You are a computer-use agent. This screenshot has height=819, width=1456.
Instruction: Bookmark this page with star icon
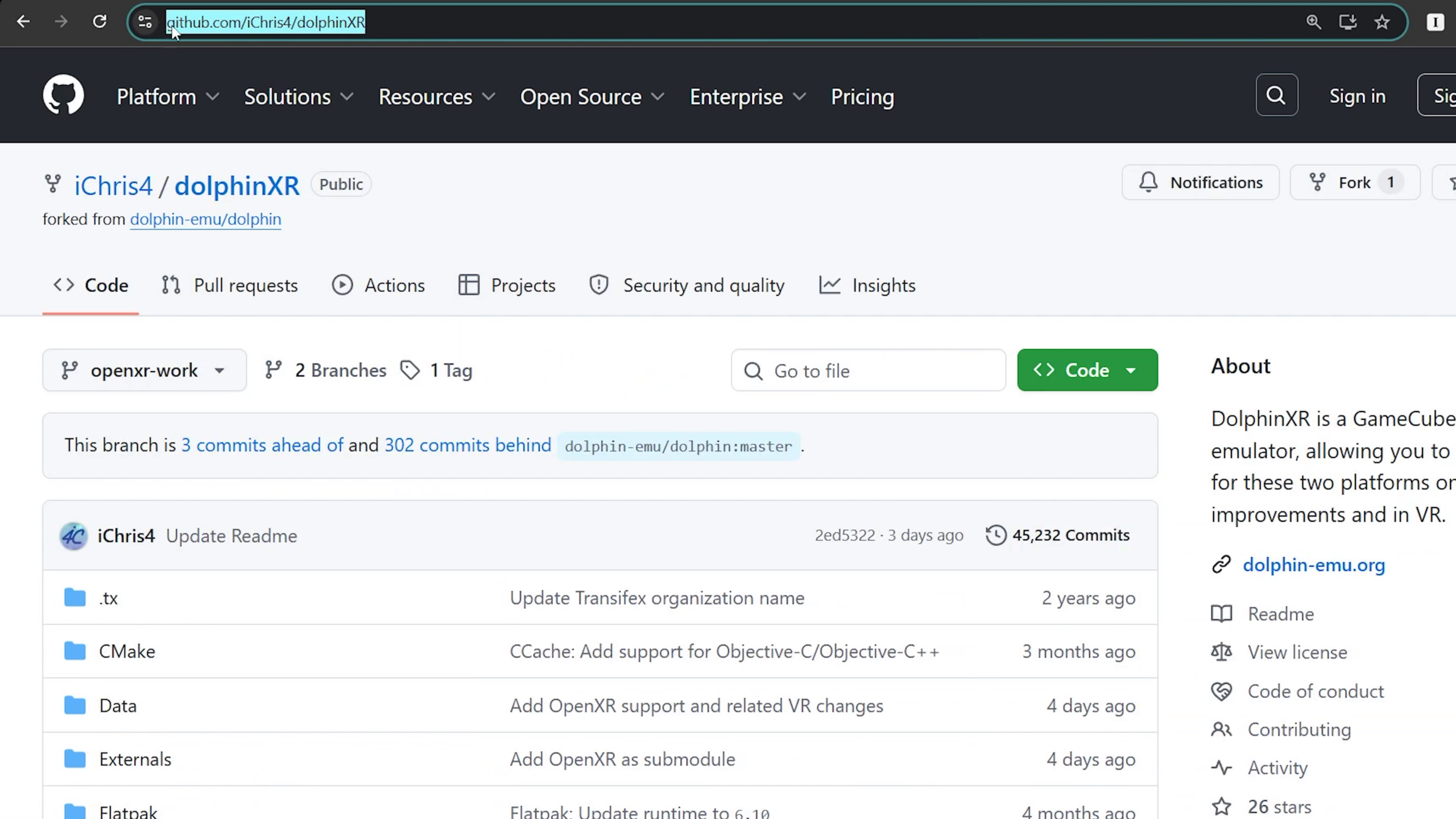[x=1382, y=22]
